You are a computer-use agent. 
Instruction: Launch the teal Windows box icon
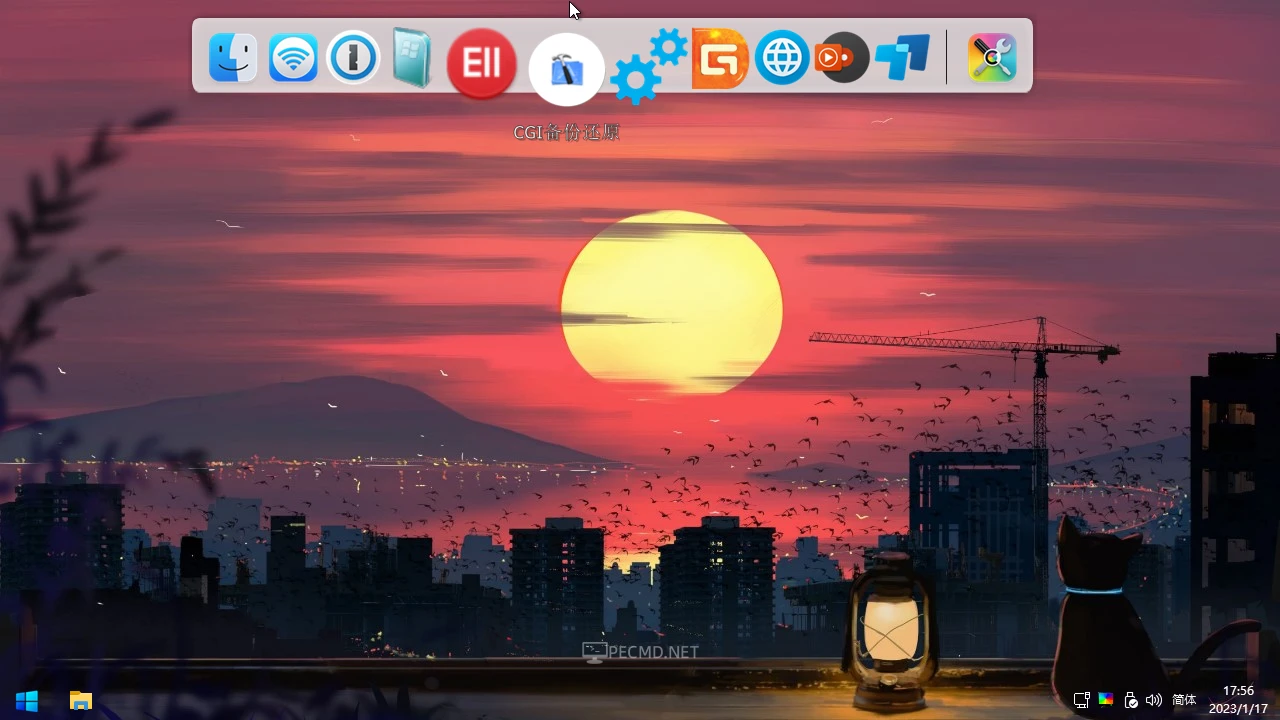(412, 57)
